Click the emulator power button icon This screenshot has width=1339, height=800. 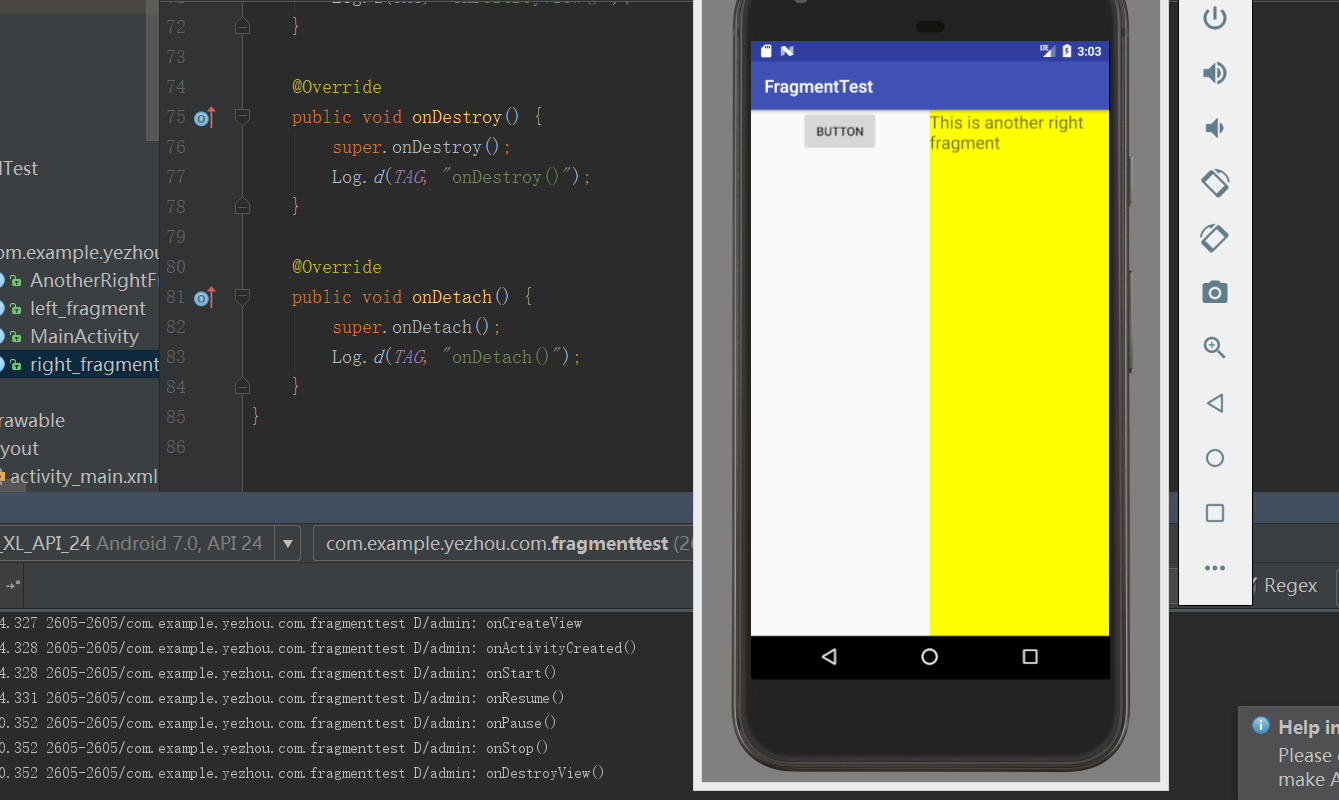point(1215,18)
